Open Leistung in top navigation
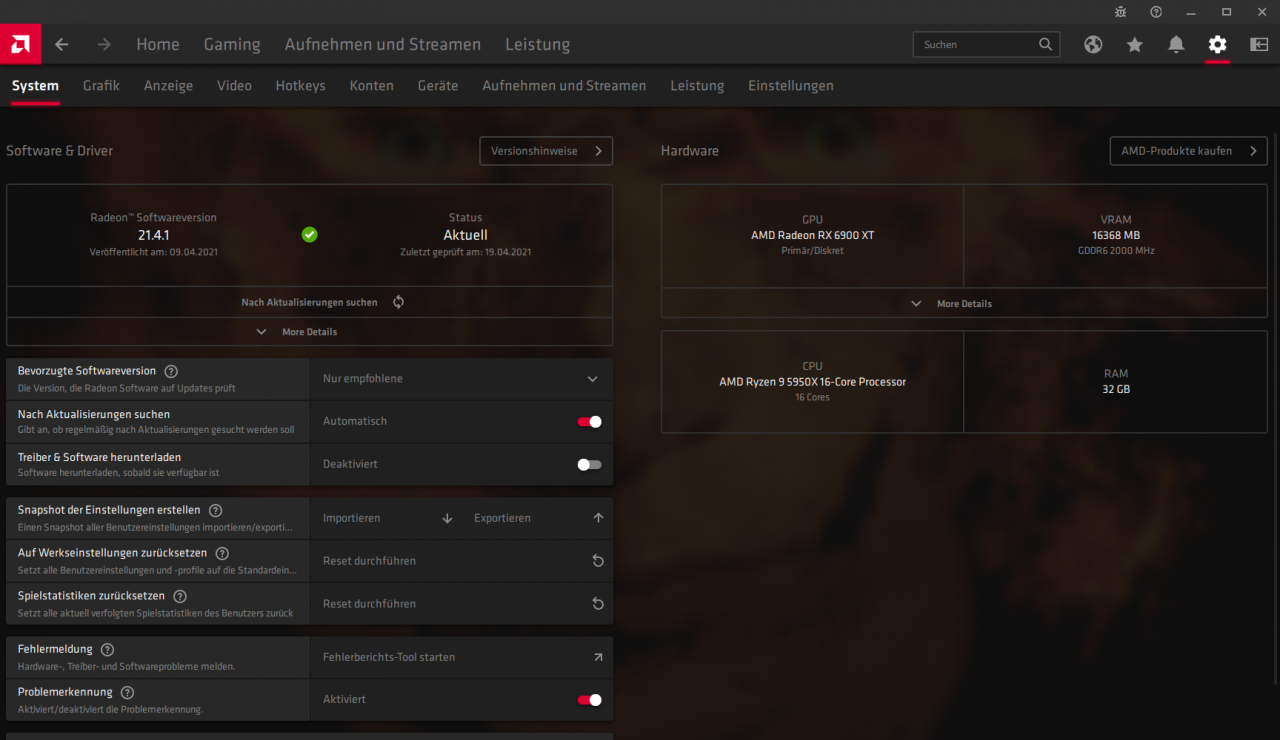 click(538, 44)
